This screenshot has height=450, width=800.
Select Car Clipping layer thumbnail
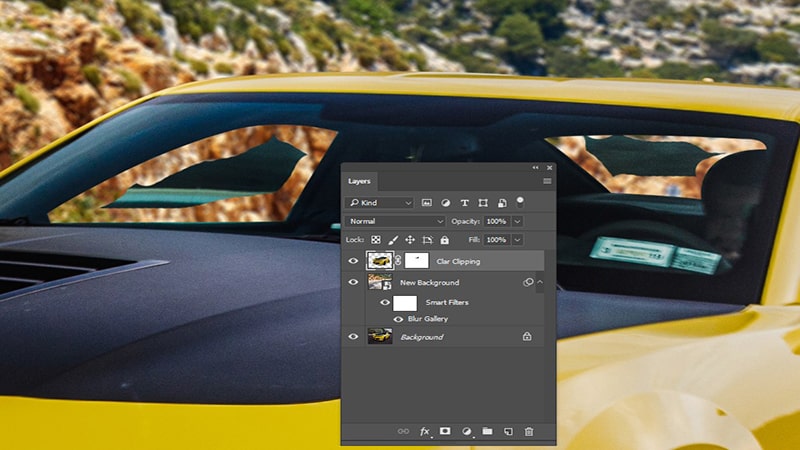tap(380, 261)
